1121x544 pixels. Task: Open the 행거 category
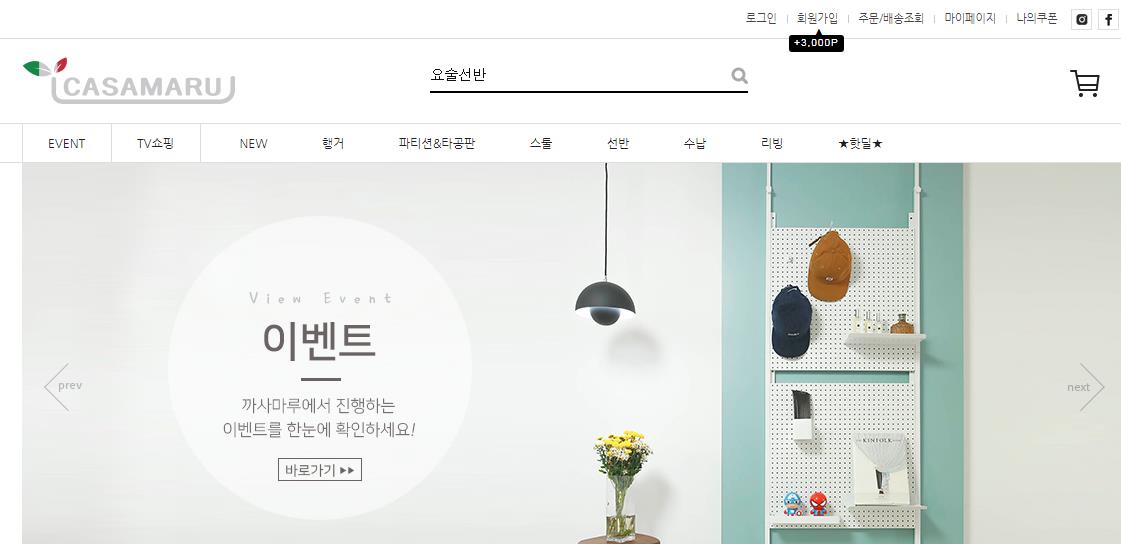tap(332, 143)
